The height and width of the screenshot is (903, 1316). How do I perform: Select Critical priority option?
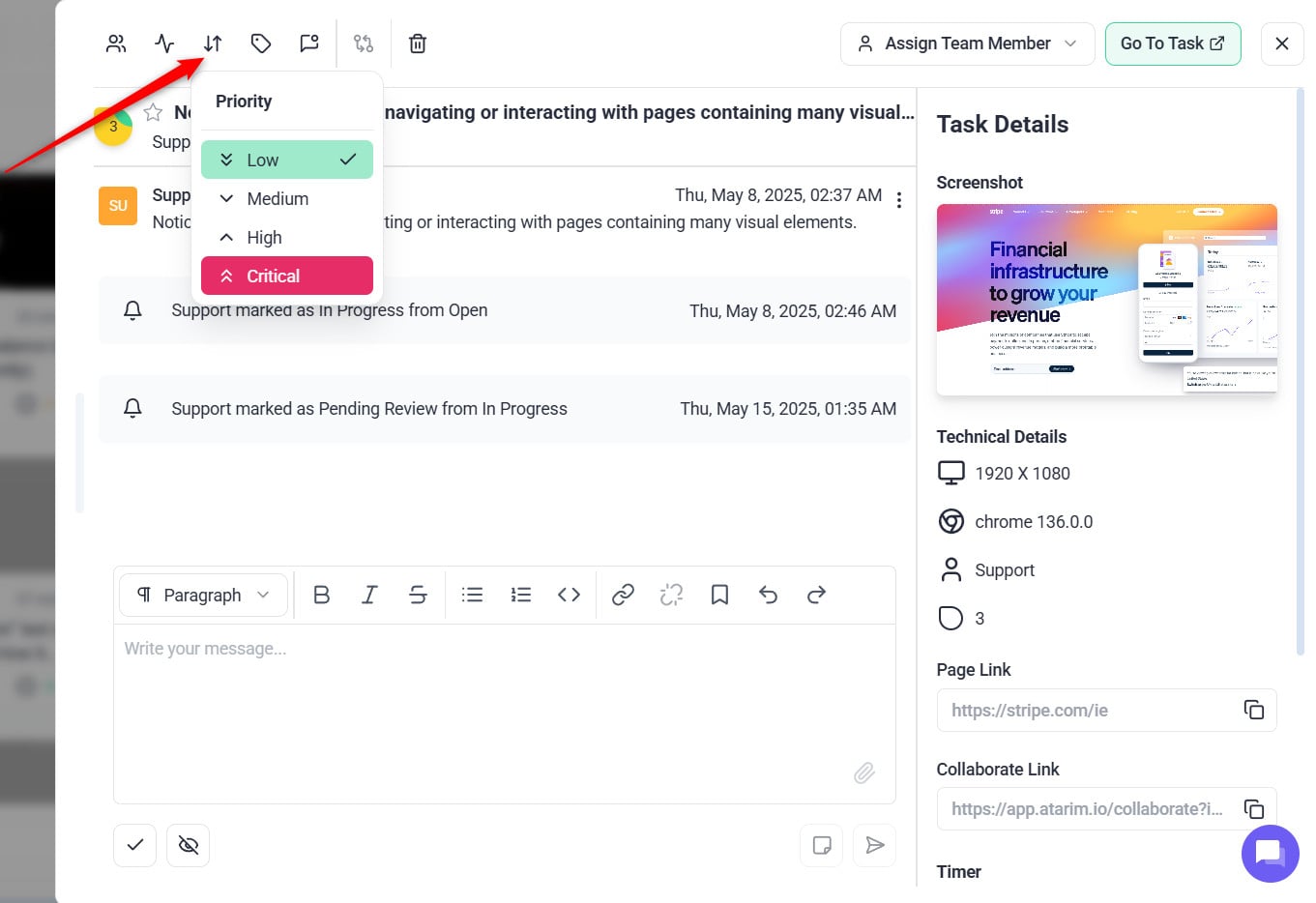click(x=287, y=276)
